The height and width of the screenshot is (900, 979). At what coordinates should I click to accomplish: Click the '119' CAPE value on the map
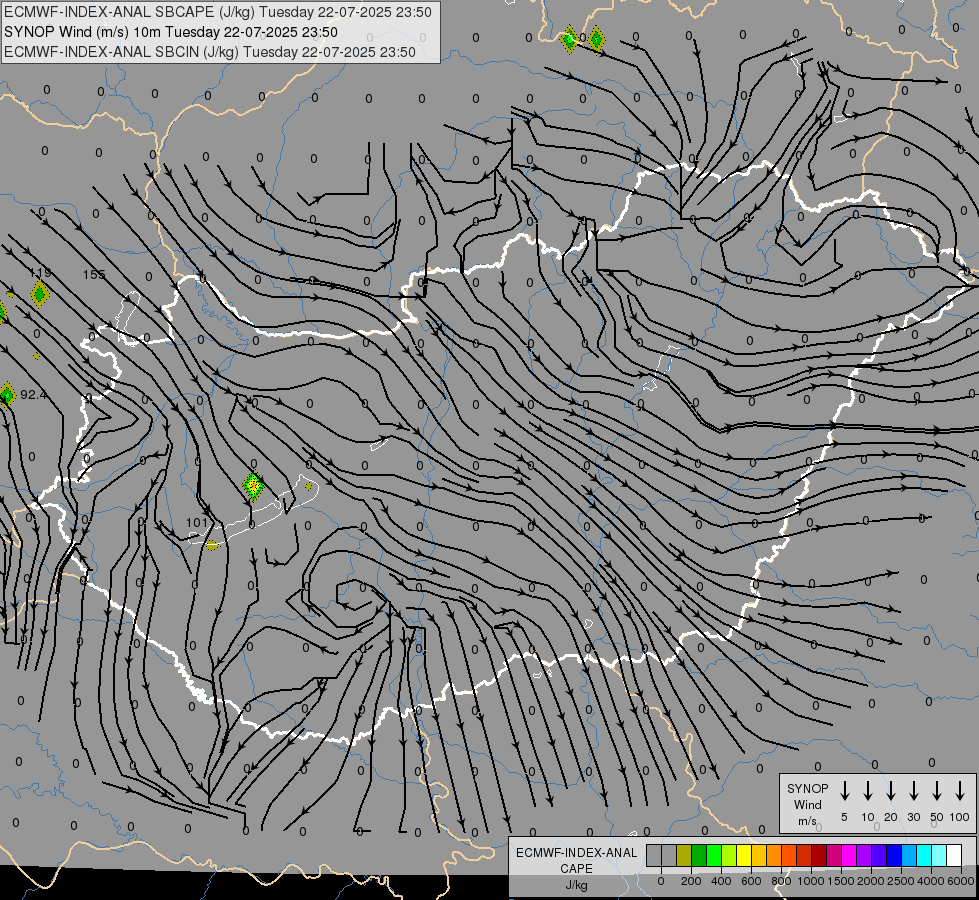pos(41,273)
